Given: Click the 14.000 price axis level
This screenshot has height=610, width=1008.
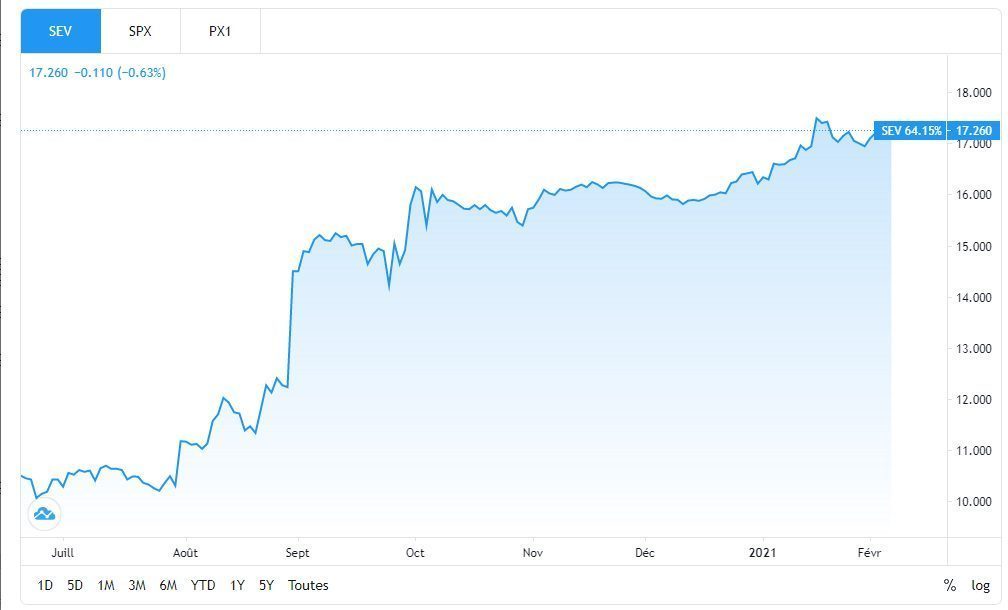Looking at the screenshot, I should (x=973, y=298).
